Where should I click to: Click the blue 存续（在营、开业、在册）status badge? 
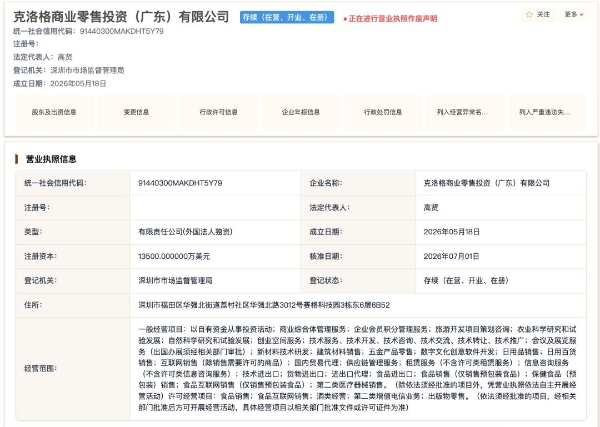[x=287, y=17]
